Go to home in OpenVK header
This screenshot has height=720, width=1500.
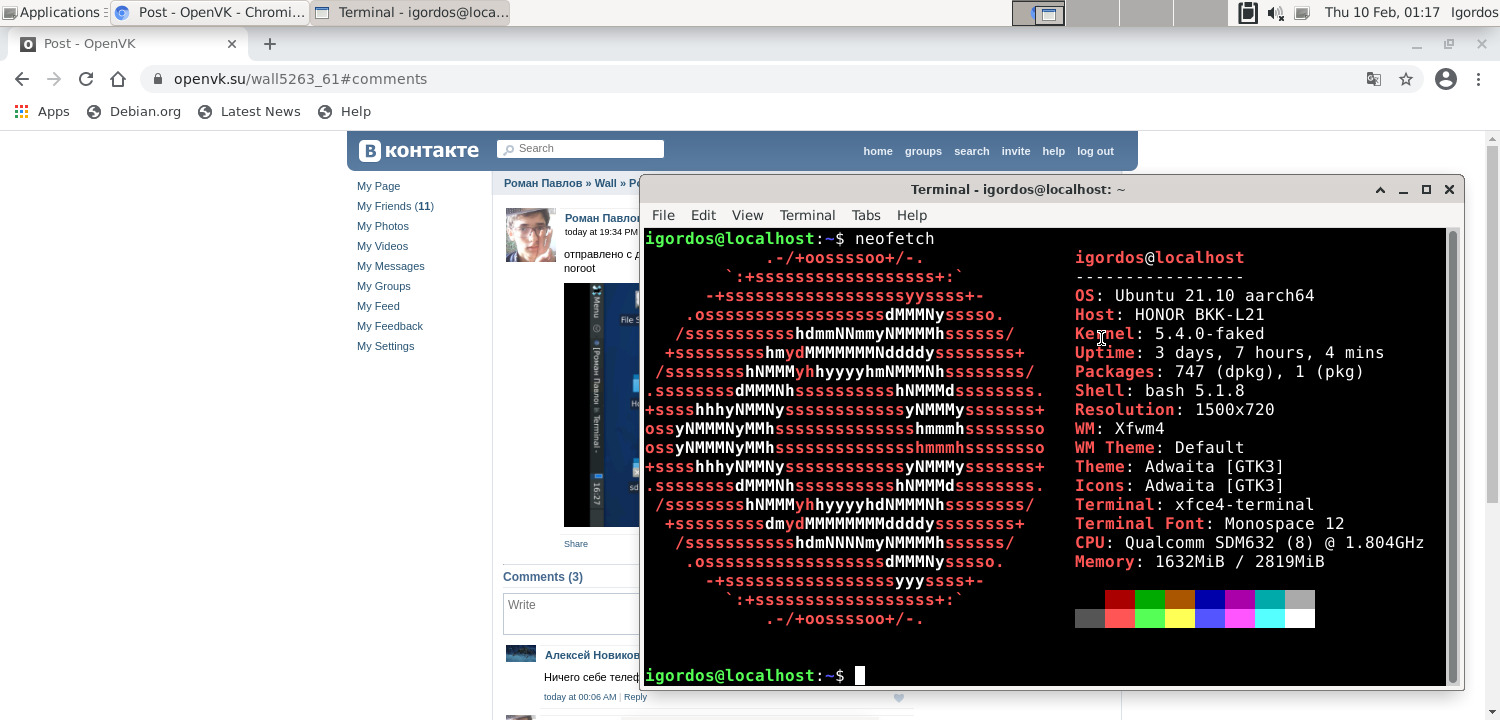click(878, 152)
